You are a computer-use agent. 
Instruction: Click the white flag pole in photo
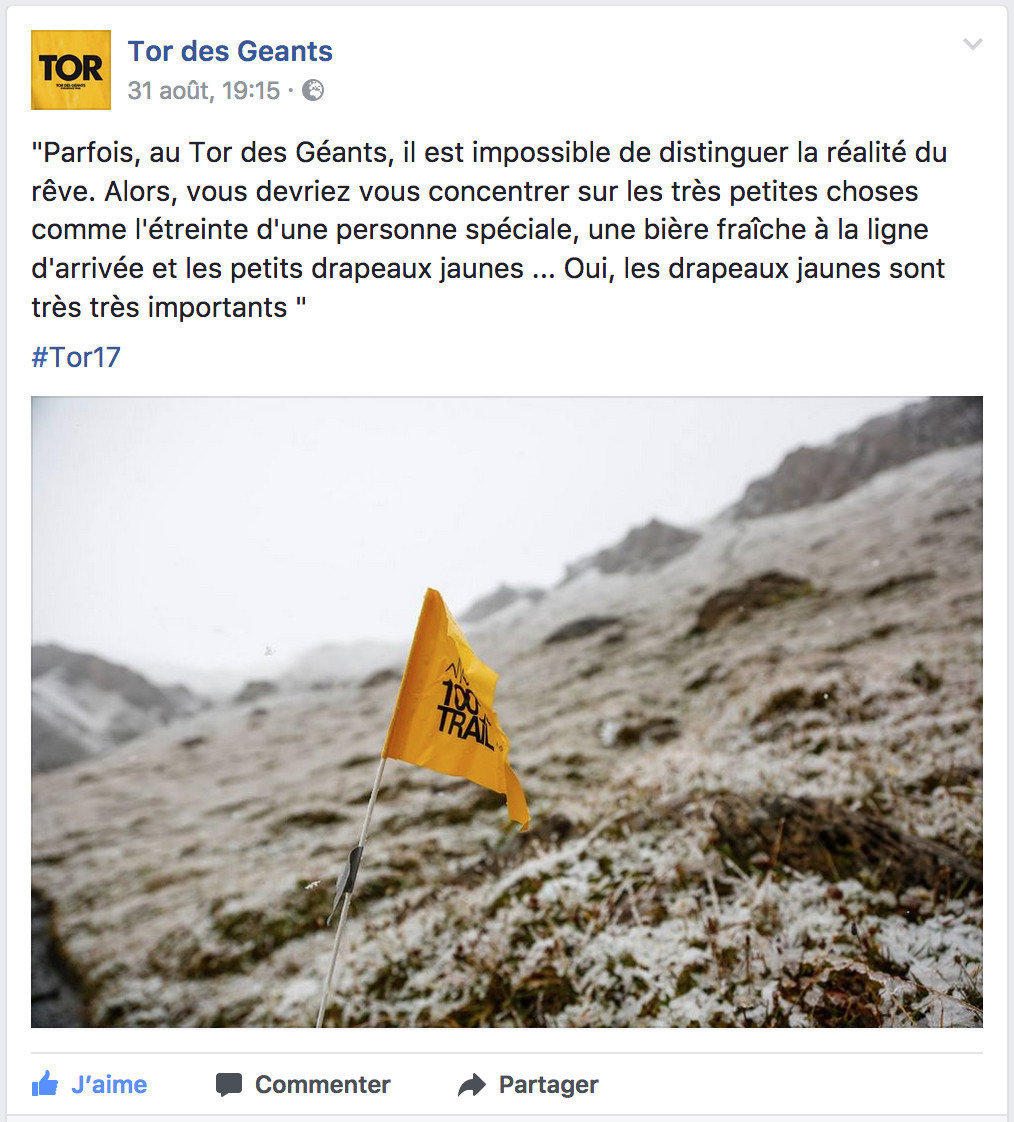[351, 892]
